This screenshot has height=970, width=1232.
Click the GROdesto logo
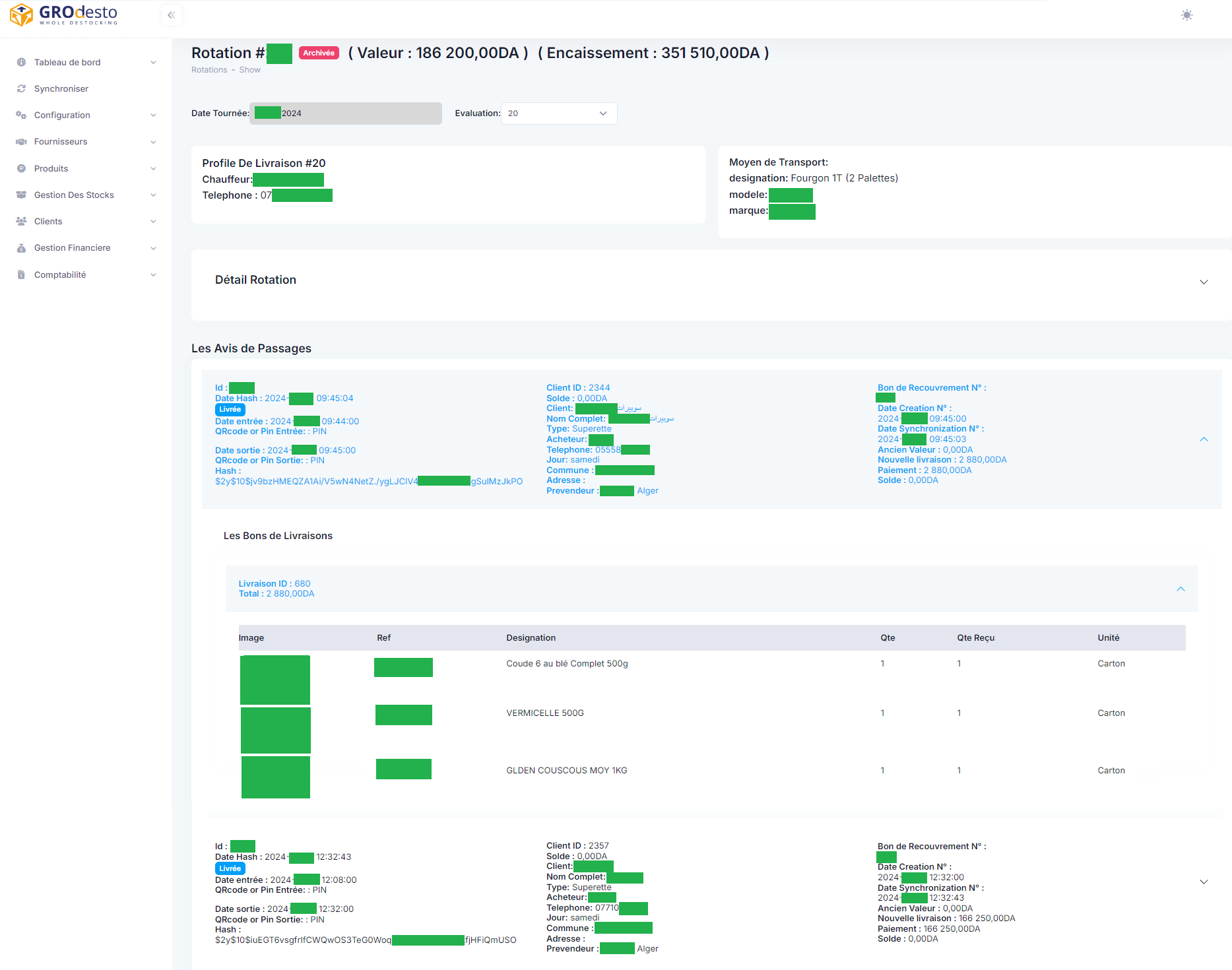(64, 15)
